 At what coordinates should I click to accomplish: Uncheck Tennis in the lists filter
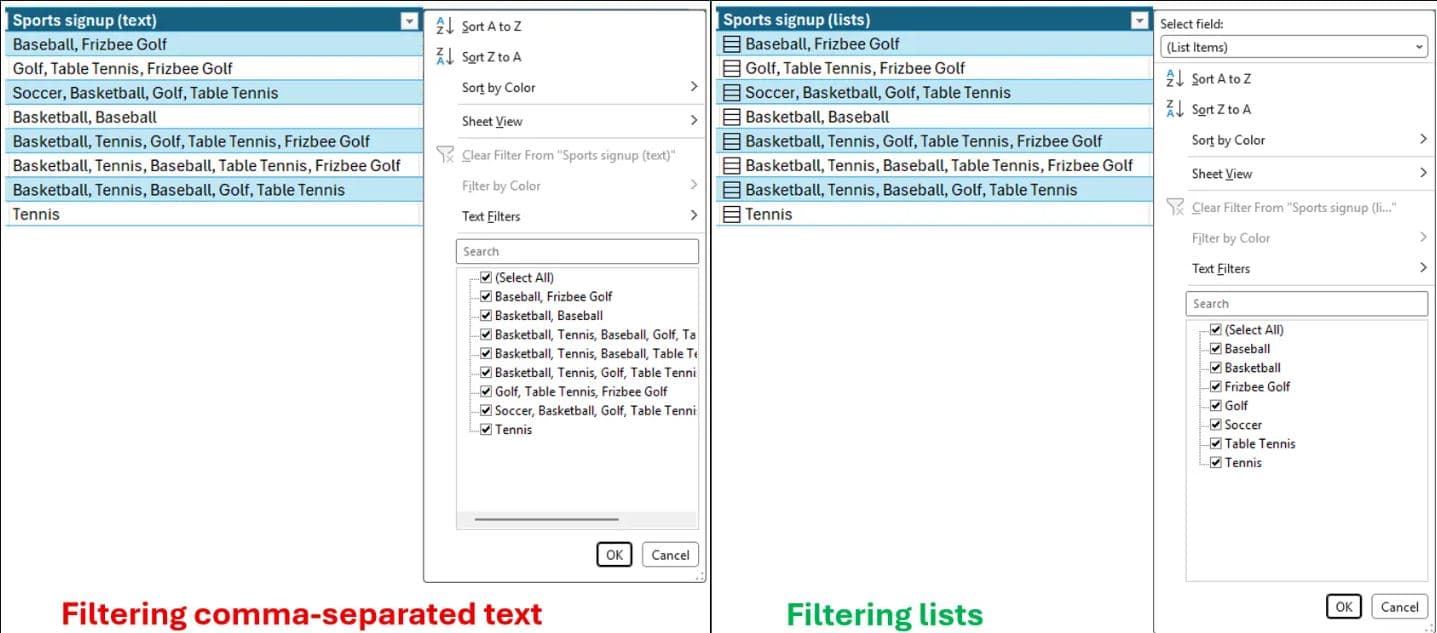[x=1216, y=462]
